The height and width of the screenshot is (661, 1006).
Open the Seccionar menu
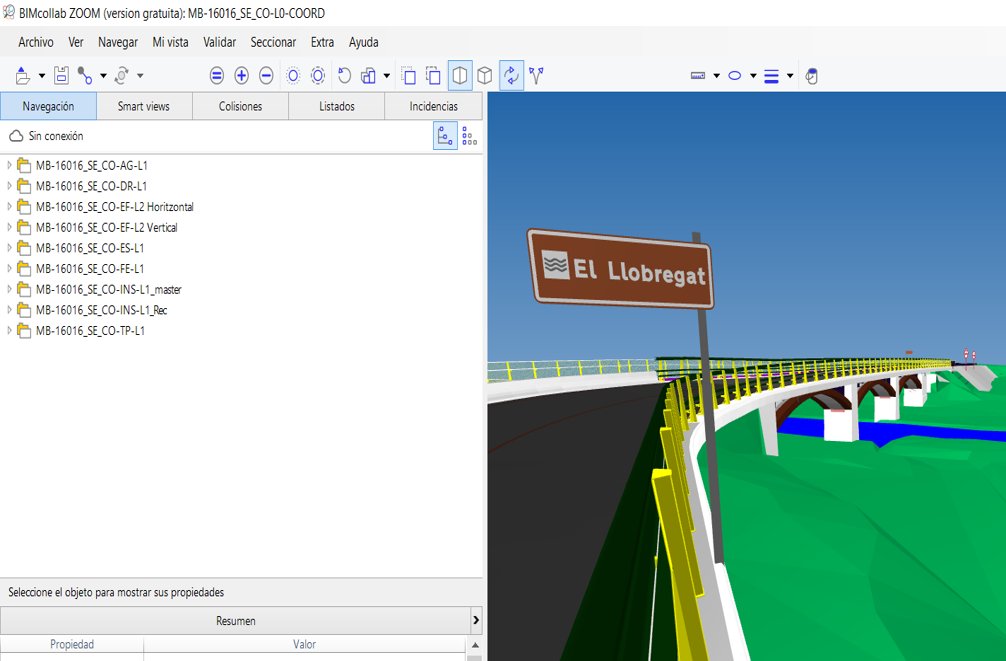point(273,42)
